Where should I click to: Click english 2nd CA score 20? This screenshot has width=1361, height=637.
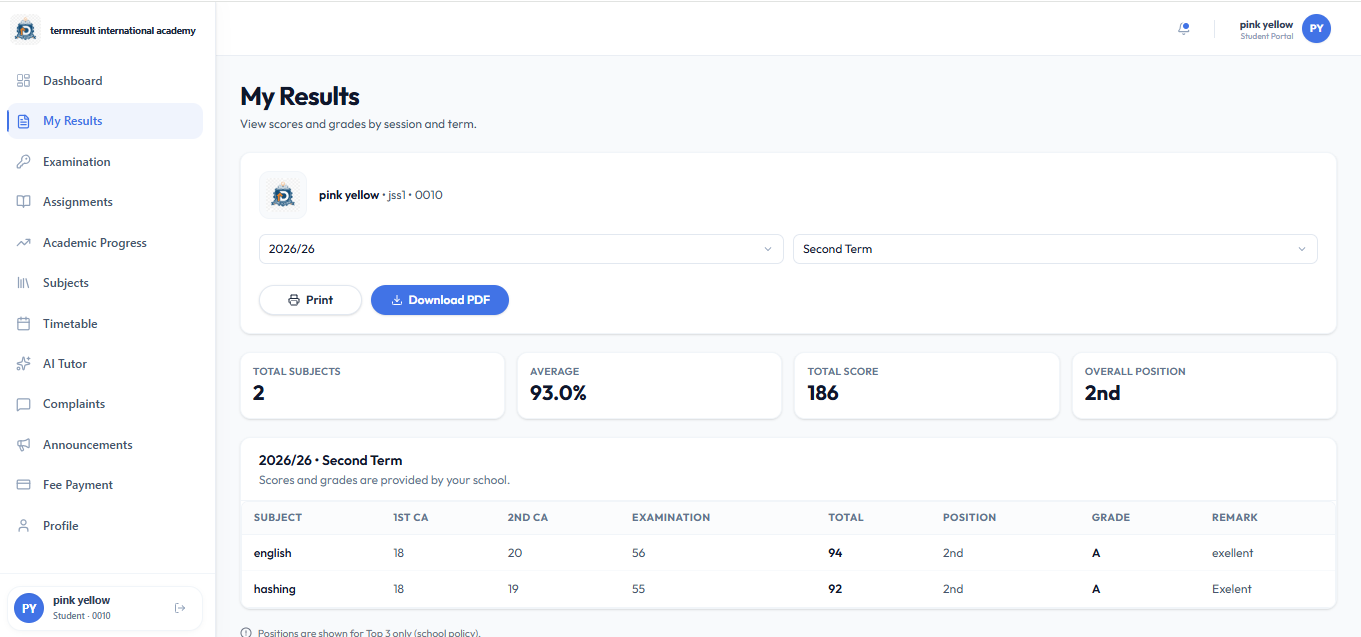[x=515, y=553]
